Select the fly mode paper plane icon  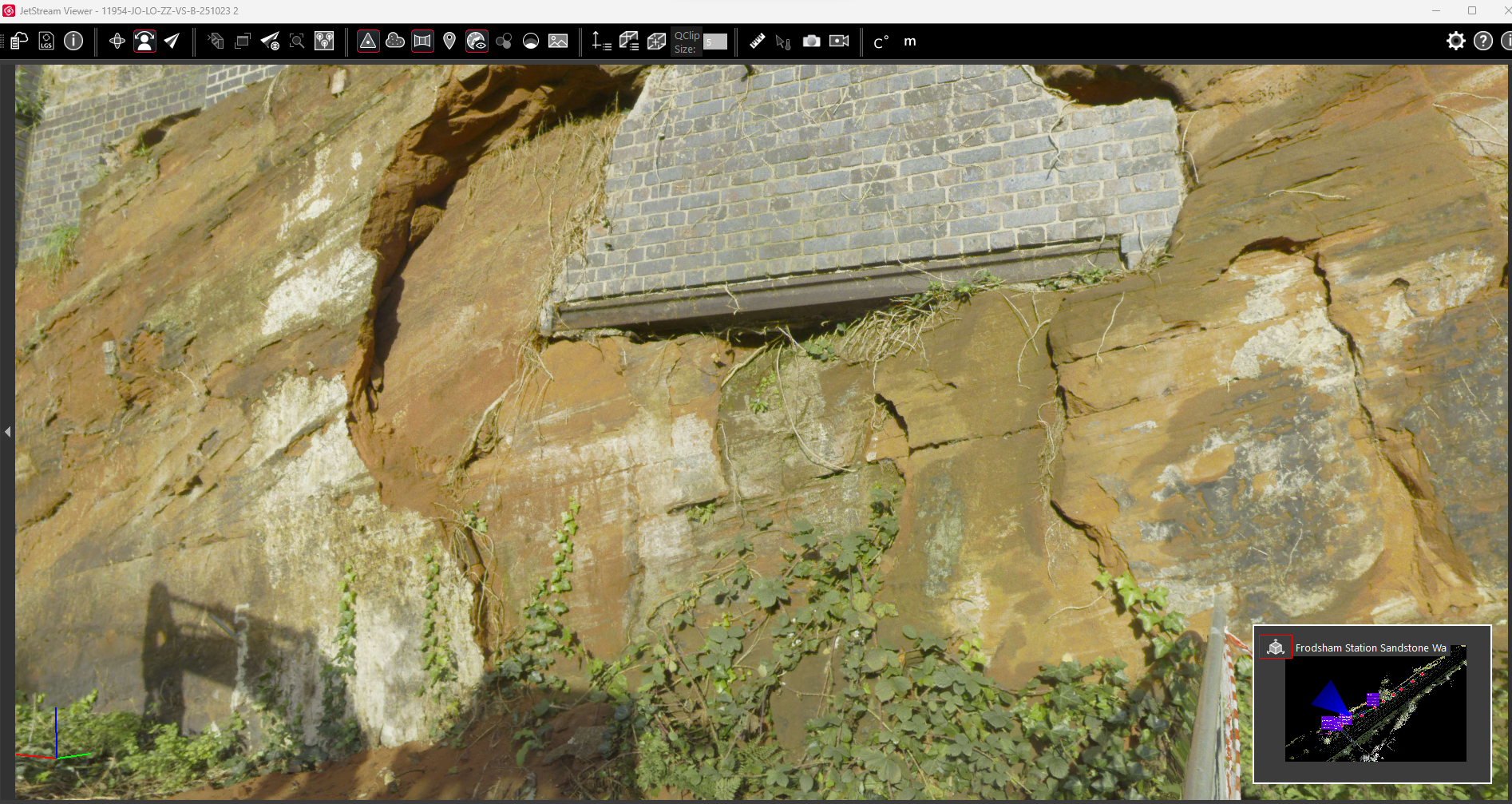(172, 41)
